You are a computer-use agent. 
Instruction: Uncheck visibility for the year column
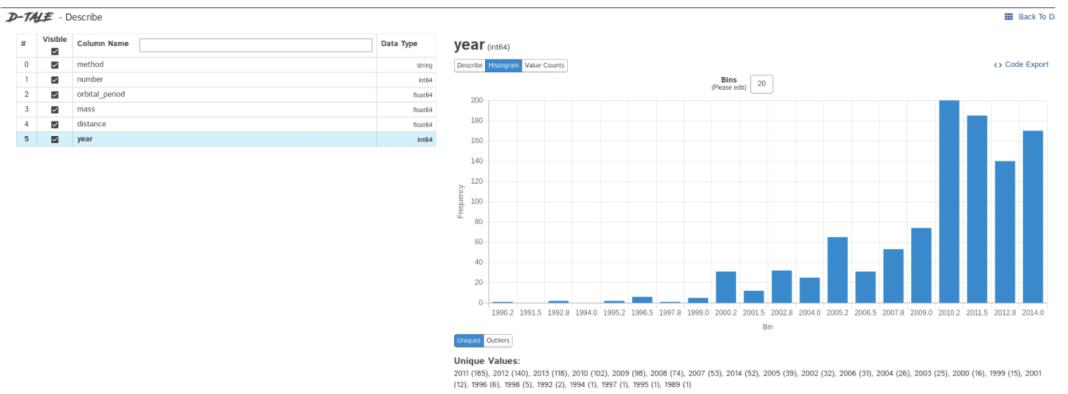55,139
